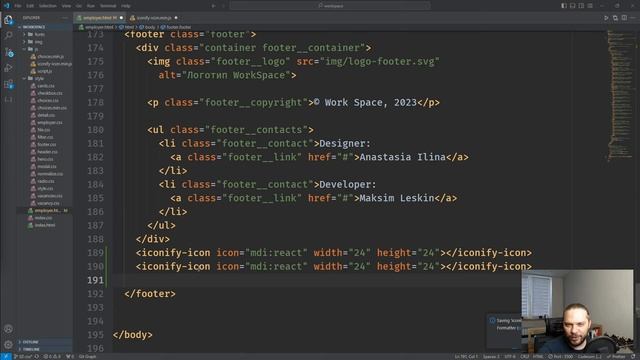Open the Extensions view
640x360 pixels.
(8, 84)
